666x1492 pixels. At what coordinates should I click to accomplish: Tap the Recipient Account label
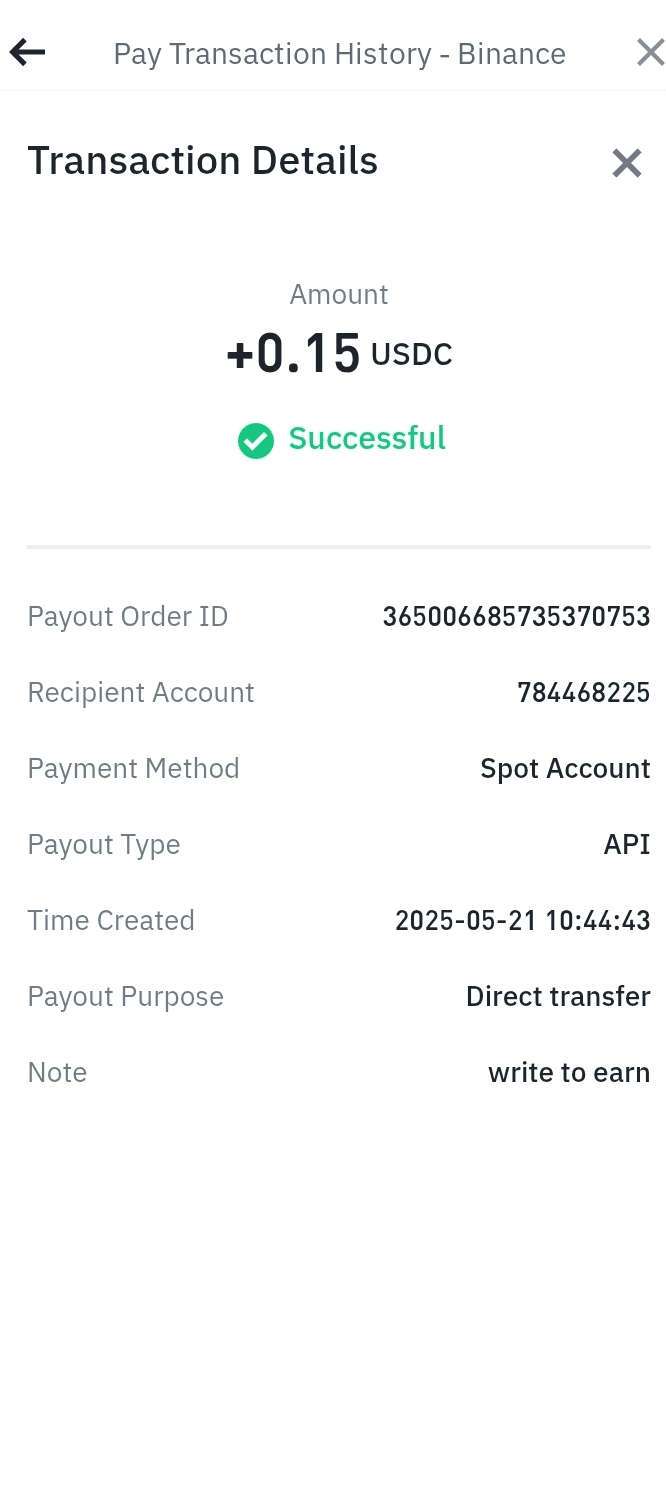pos(141,693)
